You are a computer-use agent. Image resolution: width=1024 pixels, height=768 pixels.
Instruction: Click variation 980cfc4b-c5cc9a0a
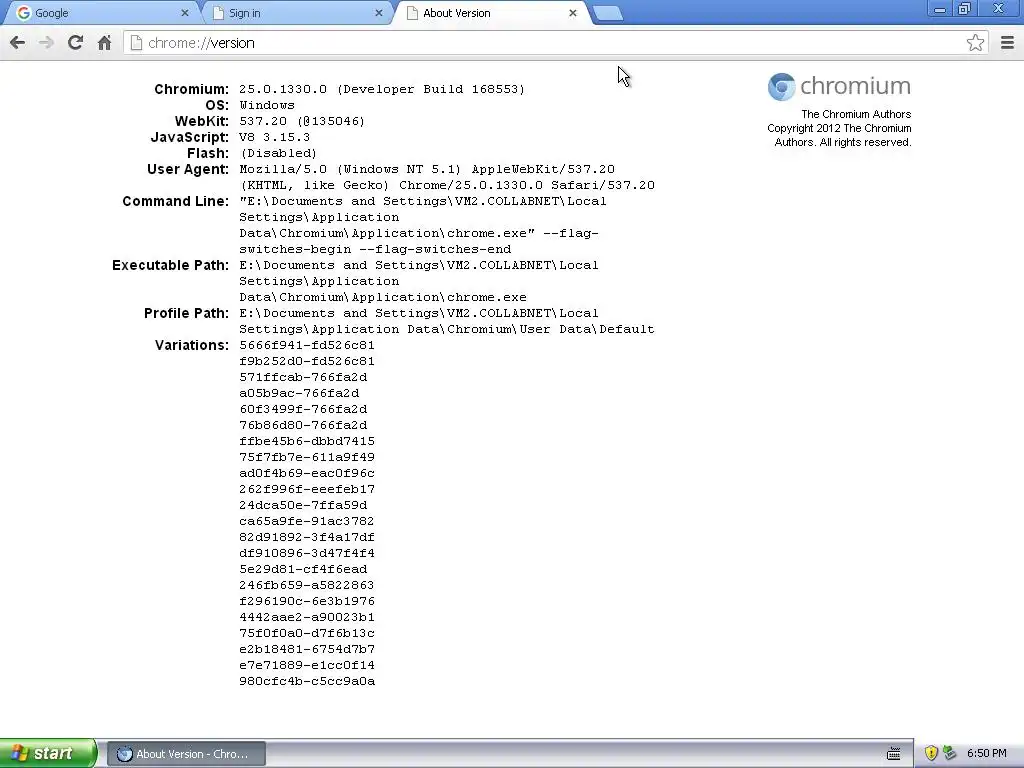307,681
